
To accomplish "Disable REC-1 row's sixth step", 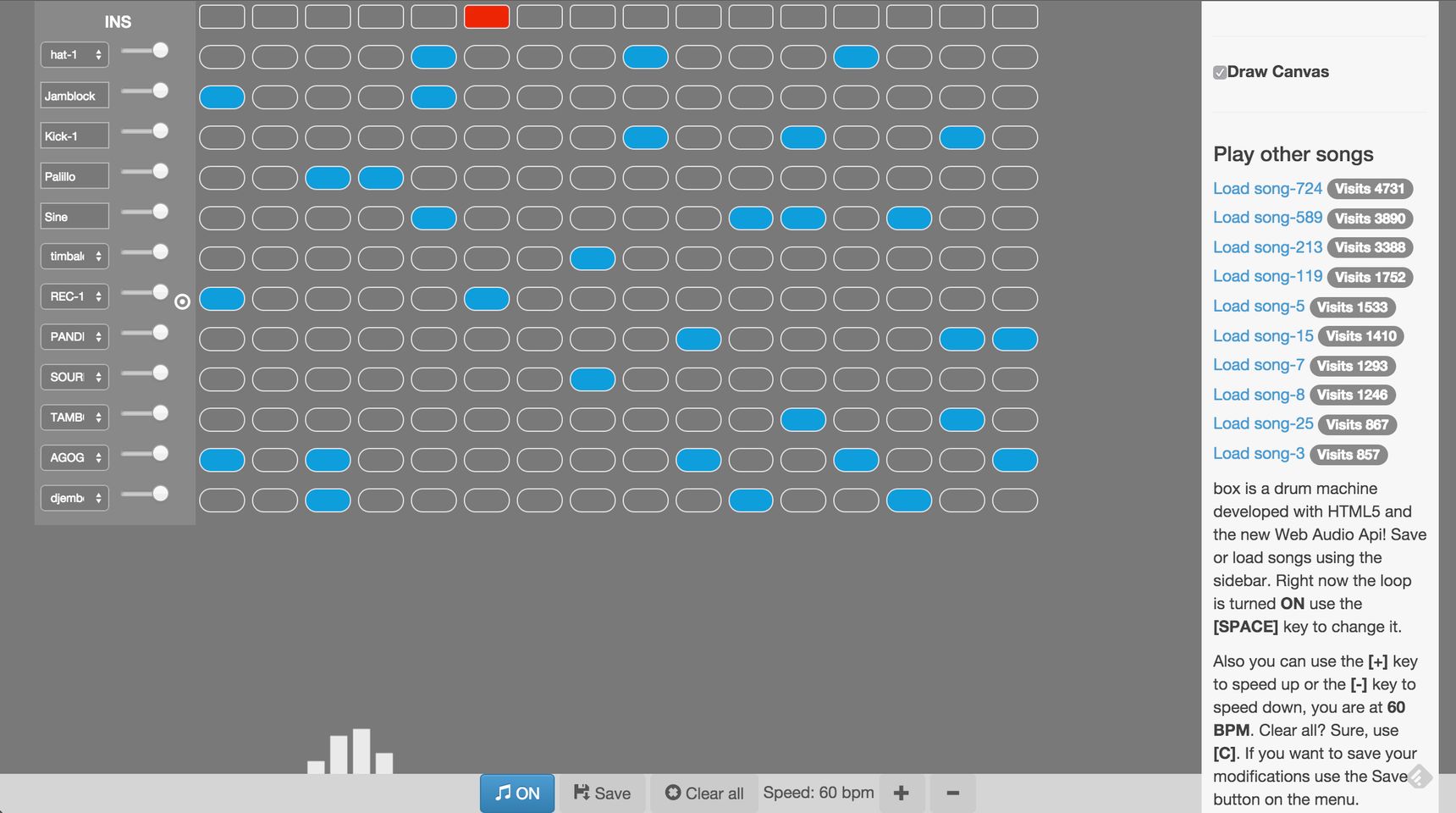I will click(x=487, y=299).
